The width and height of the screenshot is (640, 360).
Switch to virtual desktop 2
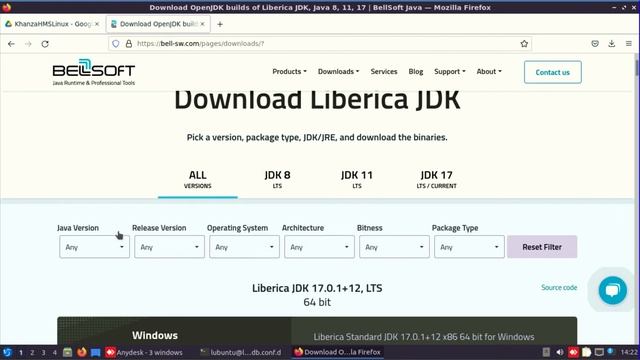(x=32, y=352)
